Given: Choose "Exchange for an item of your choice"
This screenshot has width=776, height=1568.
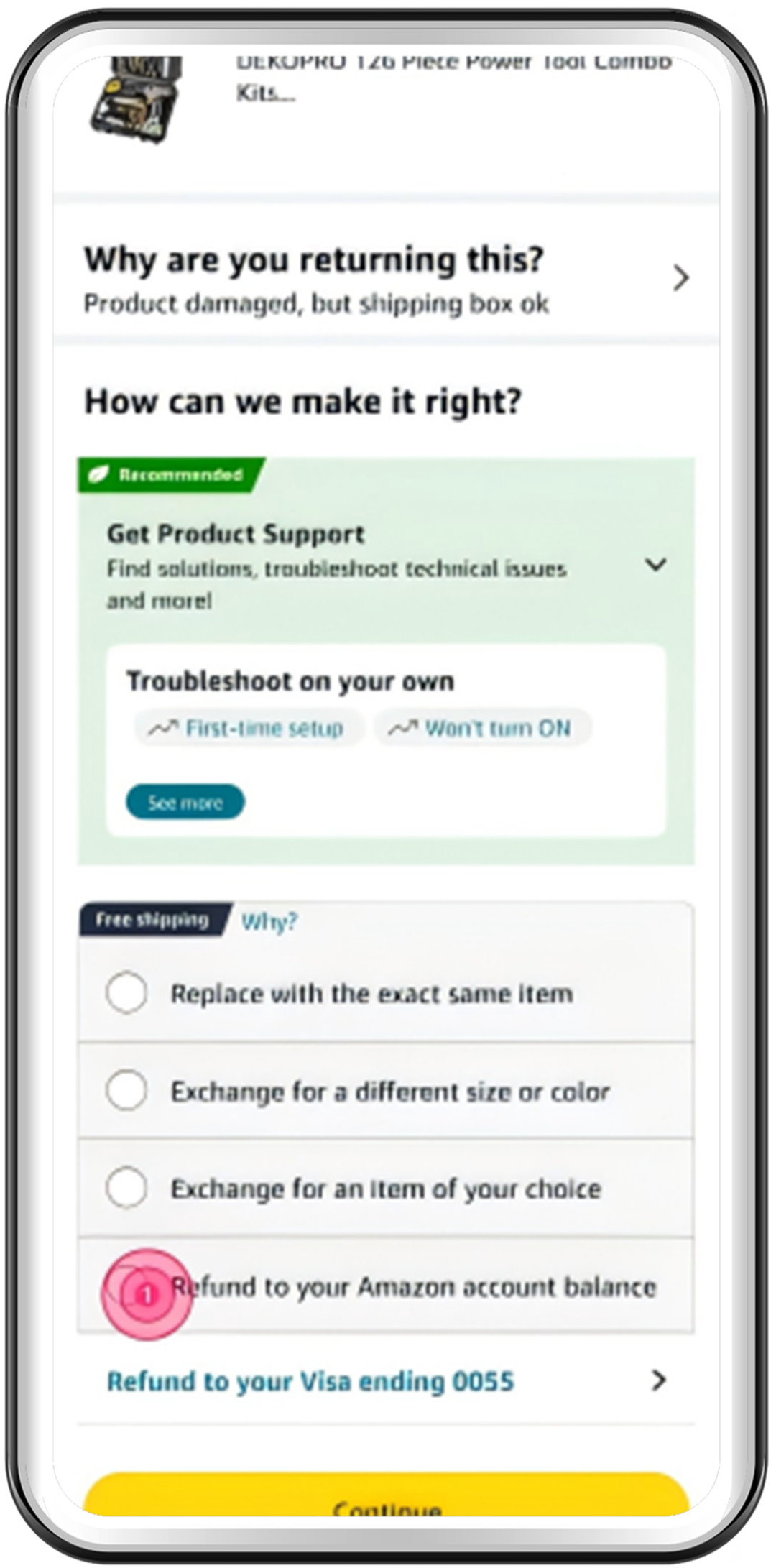Looking at the screenshot, I should click(126, 1187).
